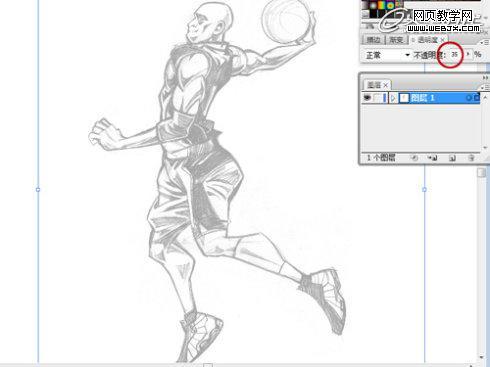Click make/release clipping mask icon

pos(414,158)
